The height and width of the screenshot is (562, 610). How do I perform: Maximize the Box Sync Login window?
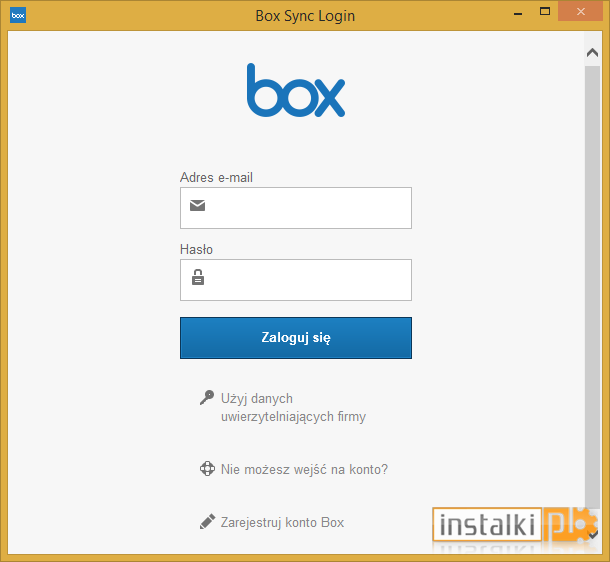(x=545, y=12)
